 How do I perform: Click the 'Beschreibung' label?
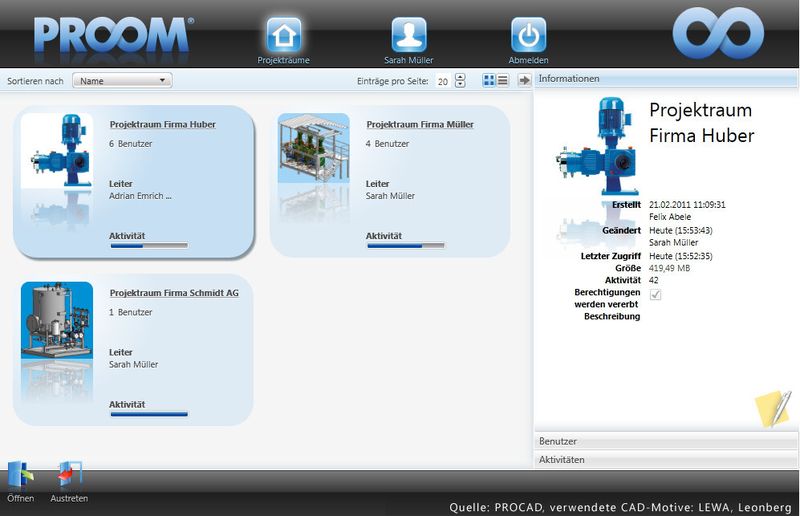coord(612,316)
